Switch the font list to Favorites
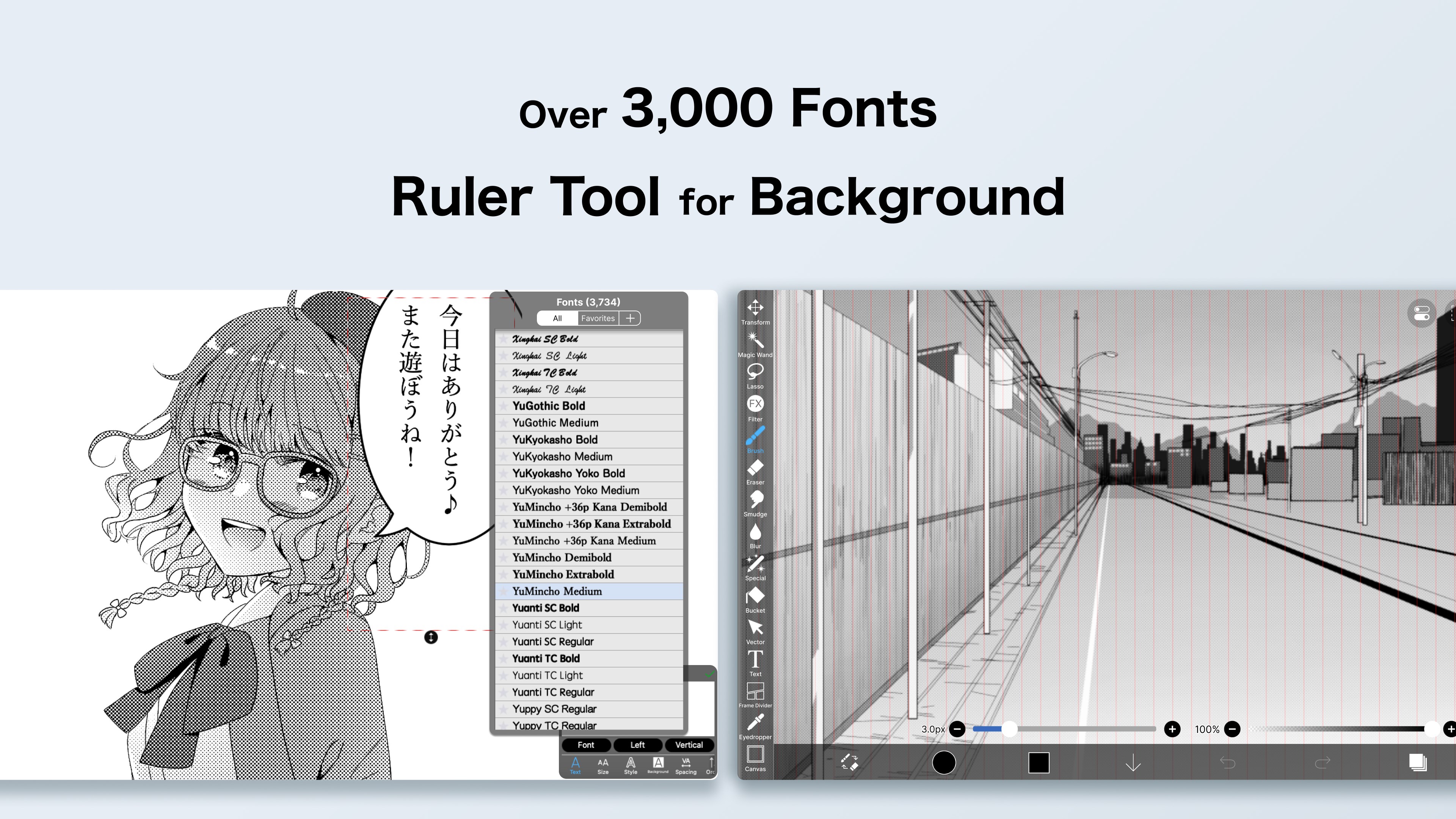Viewport: 1456px width, 819px height. [598, 318]
